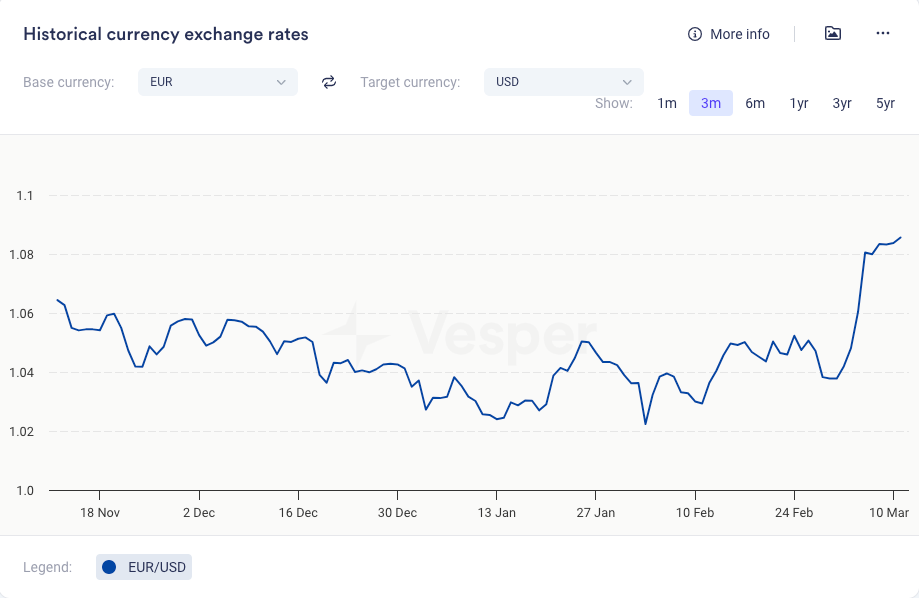Click the chevron in the base currency box
This screenshot has width=919, height=598.
click(281, 82)
